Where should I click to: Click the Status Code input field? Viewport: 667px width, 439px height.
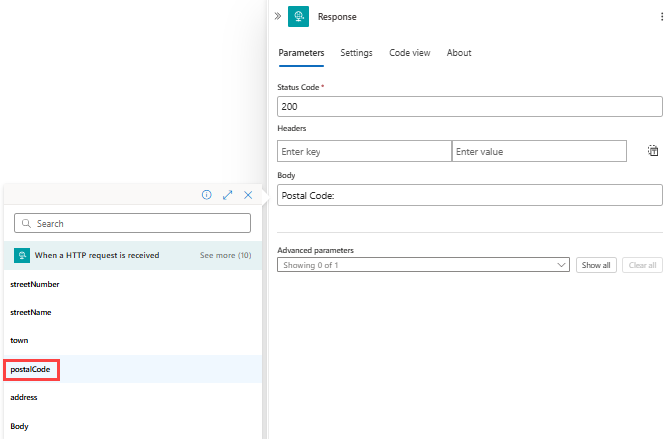point(469,106)
